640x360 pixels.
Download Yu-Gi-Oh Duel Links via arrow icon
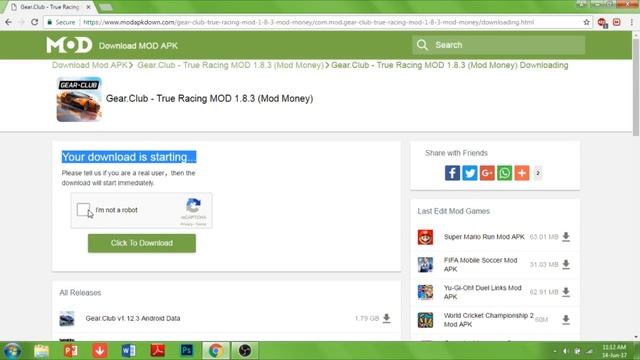(566, 292)
